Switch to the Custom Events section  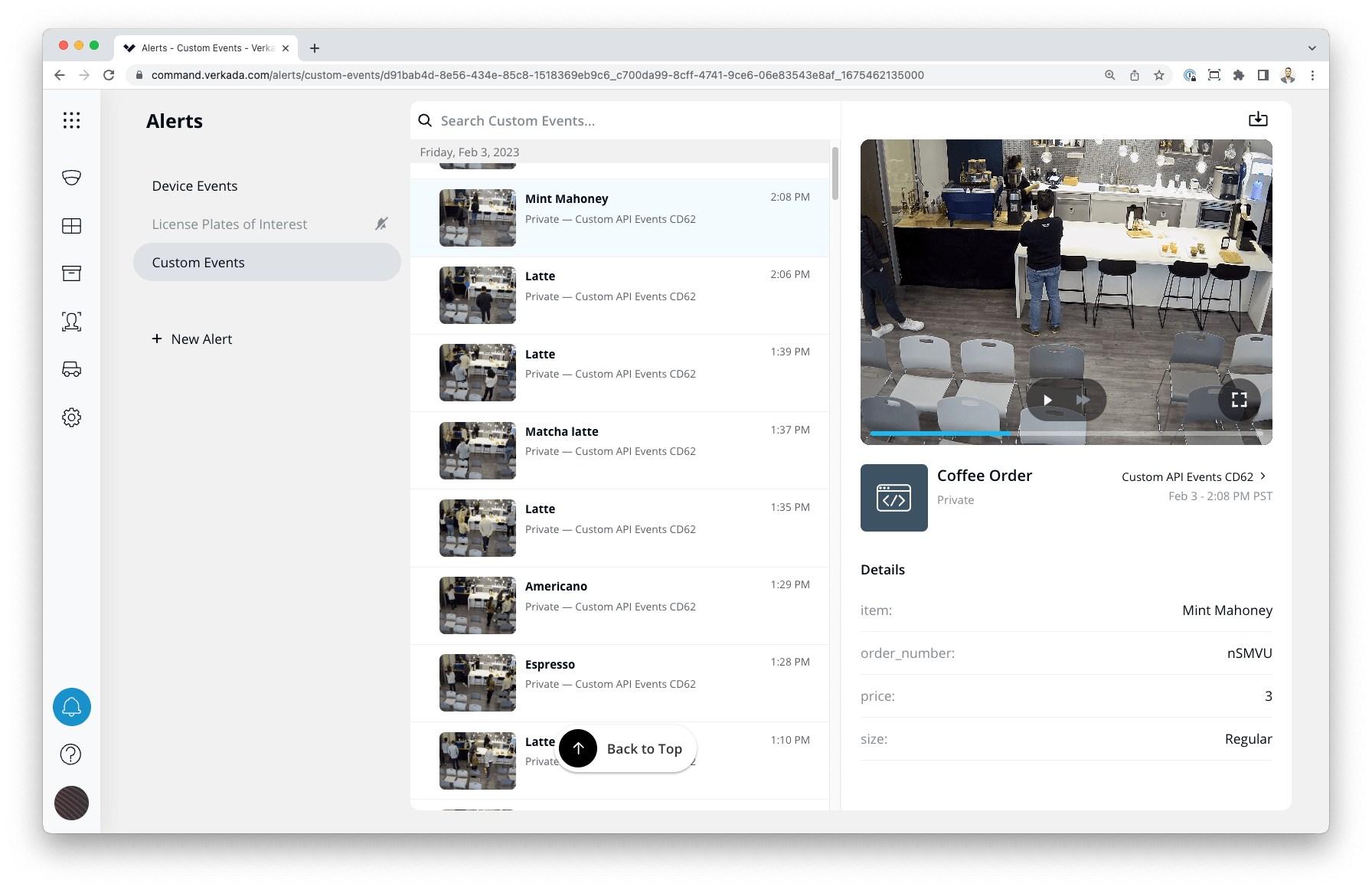(198, 262)
